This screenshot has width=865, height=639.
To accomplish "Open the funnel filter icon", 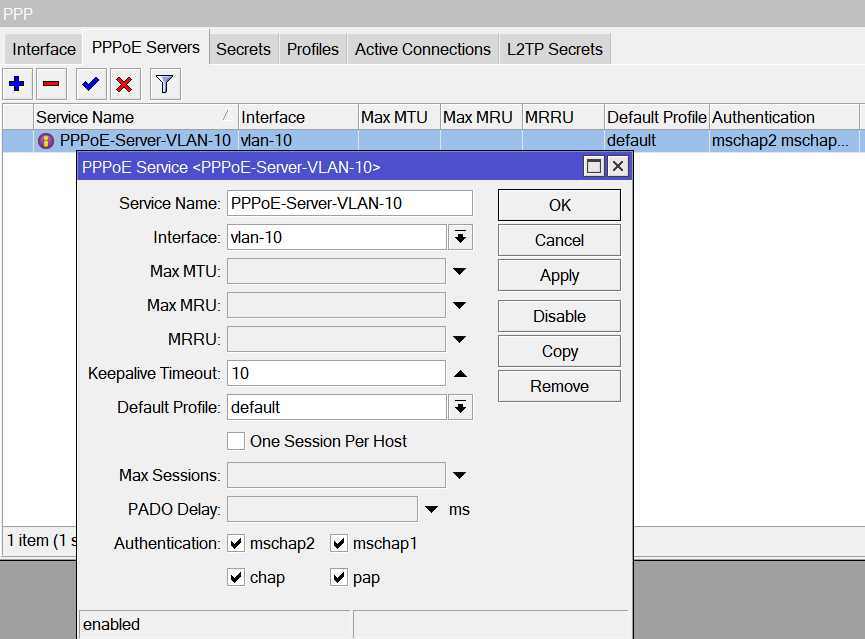I will pyautogui.click(x=165, y=84).
